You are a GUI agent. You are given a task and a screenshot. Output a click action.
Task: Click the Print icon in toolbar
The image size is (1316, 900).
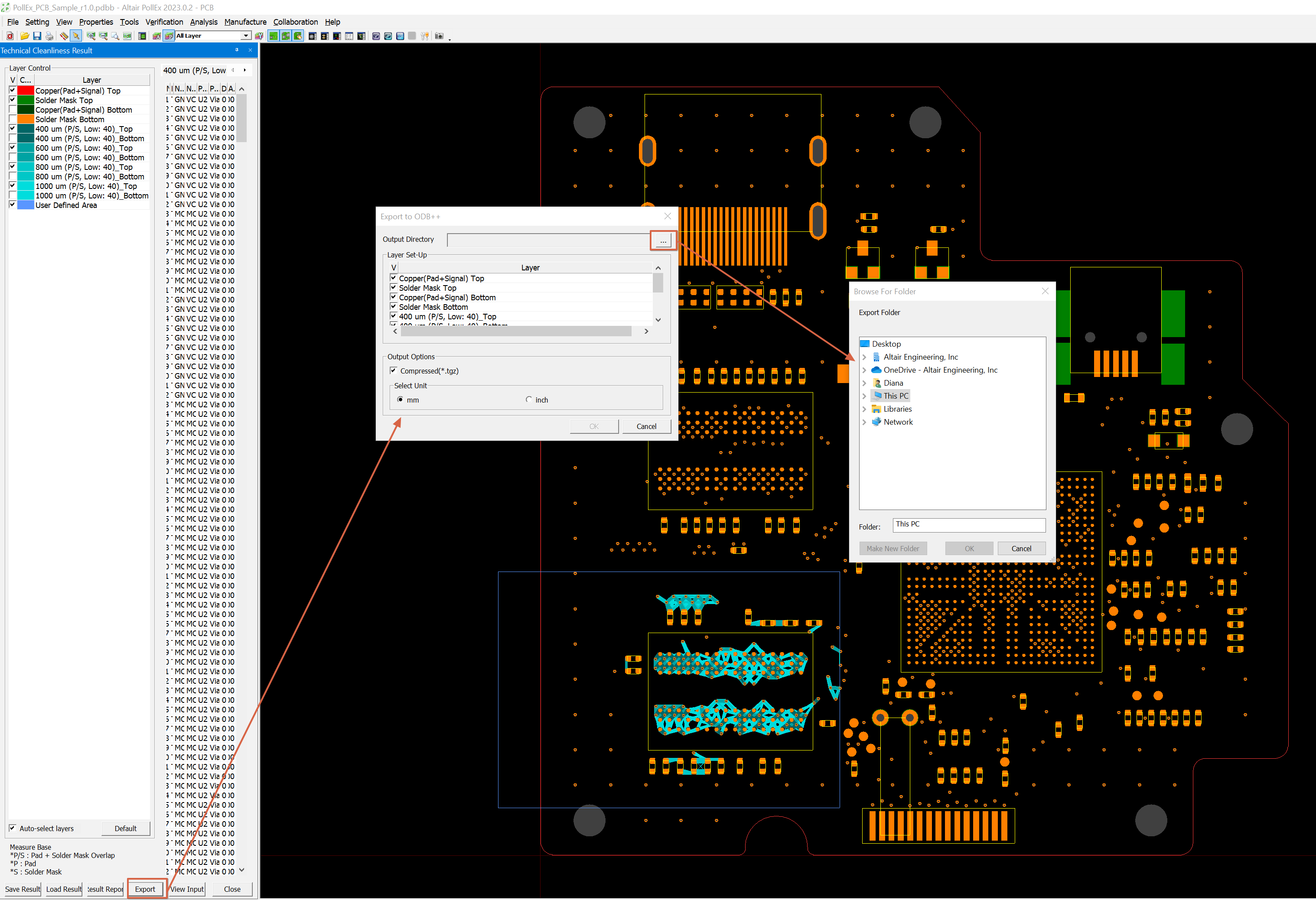(49, 36)
